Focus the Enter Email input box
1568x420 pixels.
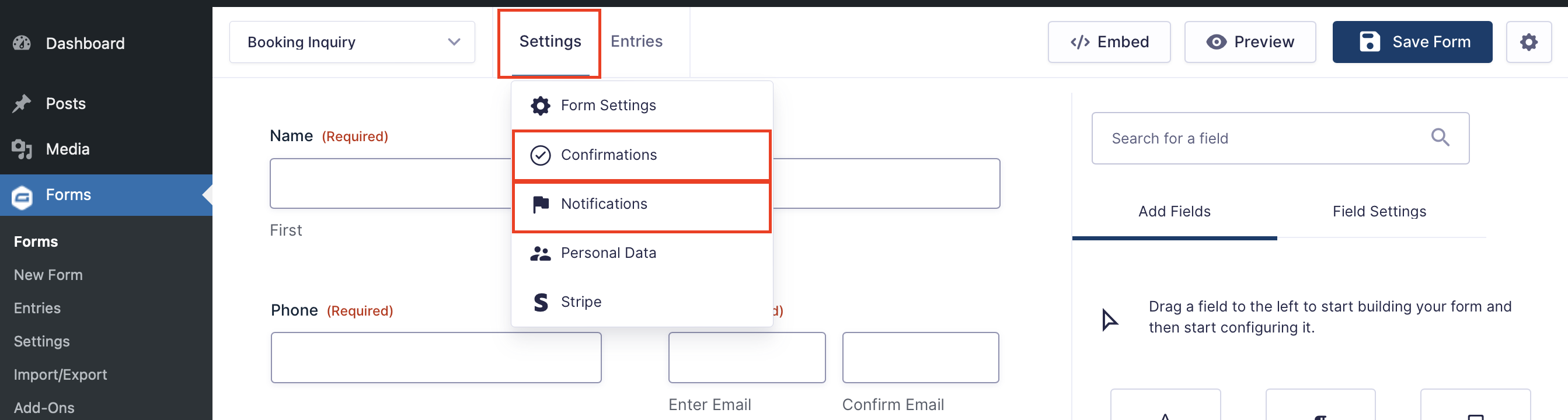pyautogui.click(x=746, y=358)
